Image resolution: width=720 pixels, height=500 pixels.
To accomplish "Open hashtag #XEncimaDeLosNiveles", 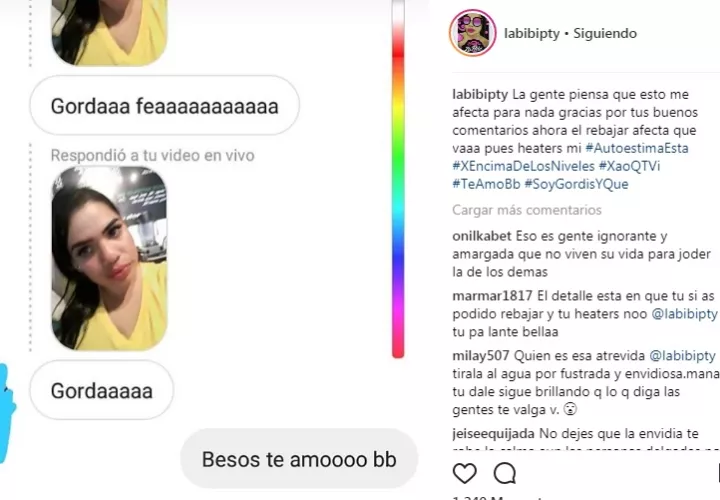I will coord(523,166).
